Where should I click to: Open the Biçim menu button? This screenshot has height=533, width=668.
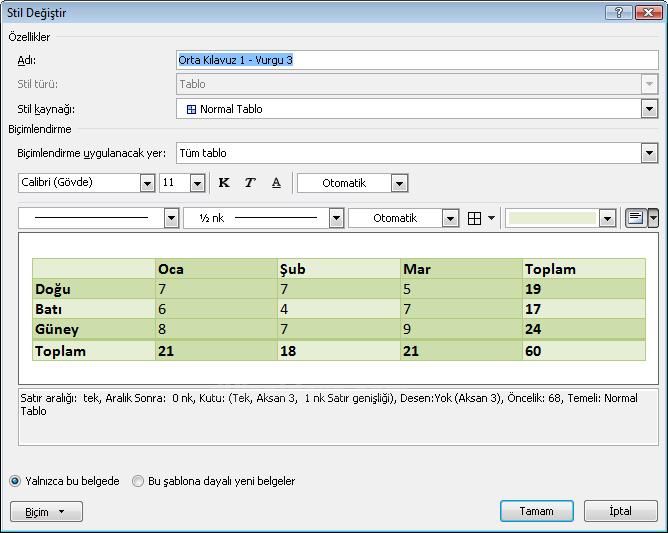pyautogui.click(x=46, y=512)
